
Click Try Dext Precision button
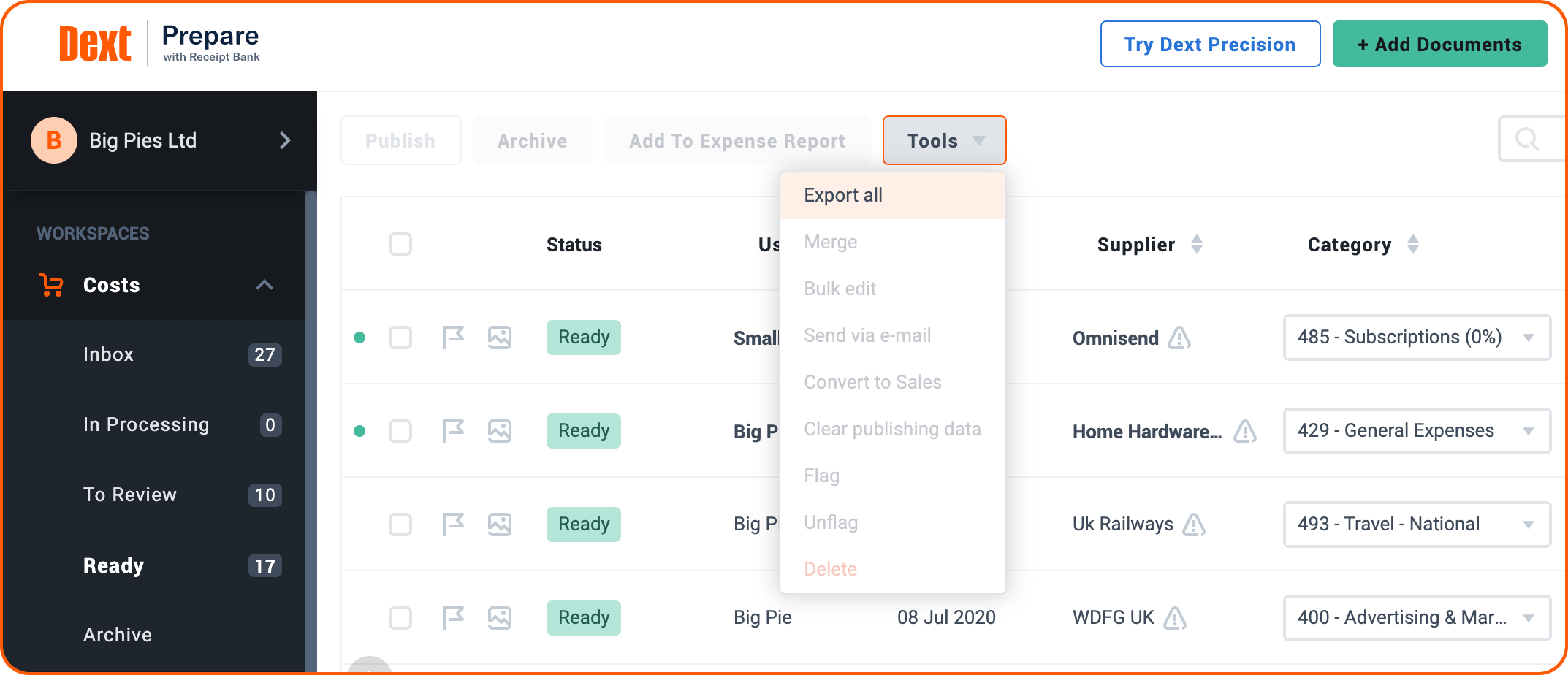1210,44
